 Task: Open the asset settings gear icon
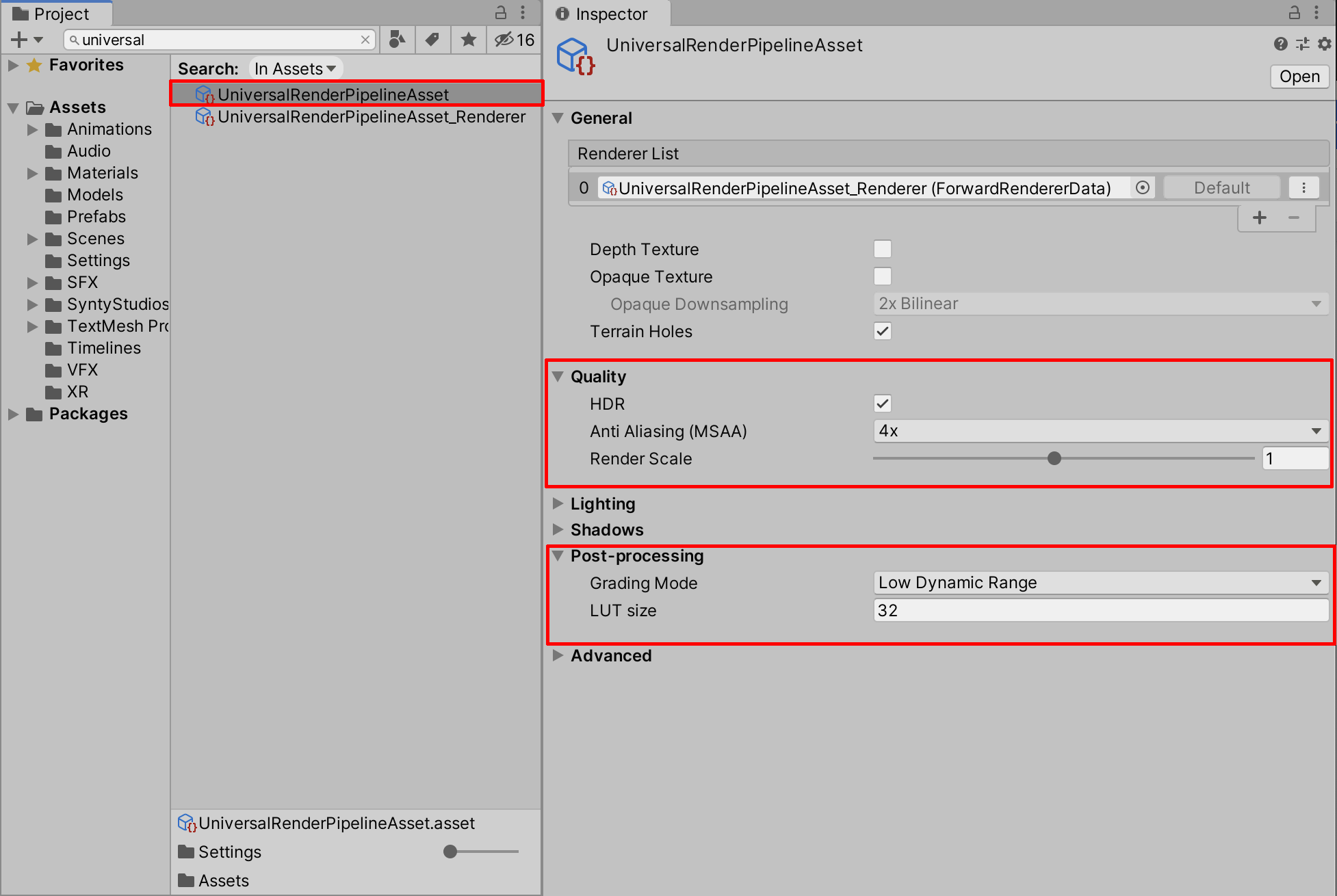(x=1325, y=44)
